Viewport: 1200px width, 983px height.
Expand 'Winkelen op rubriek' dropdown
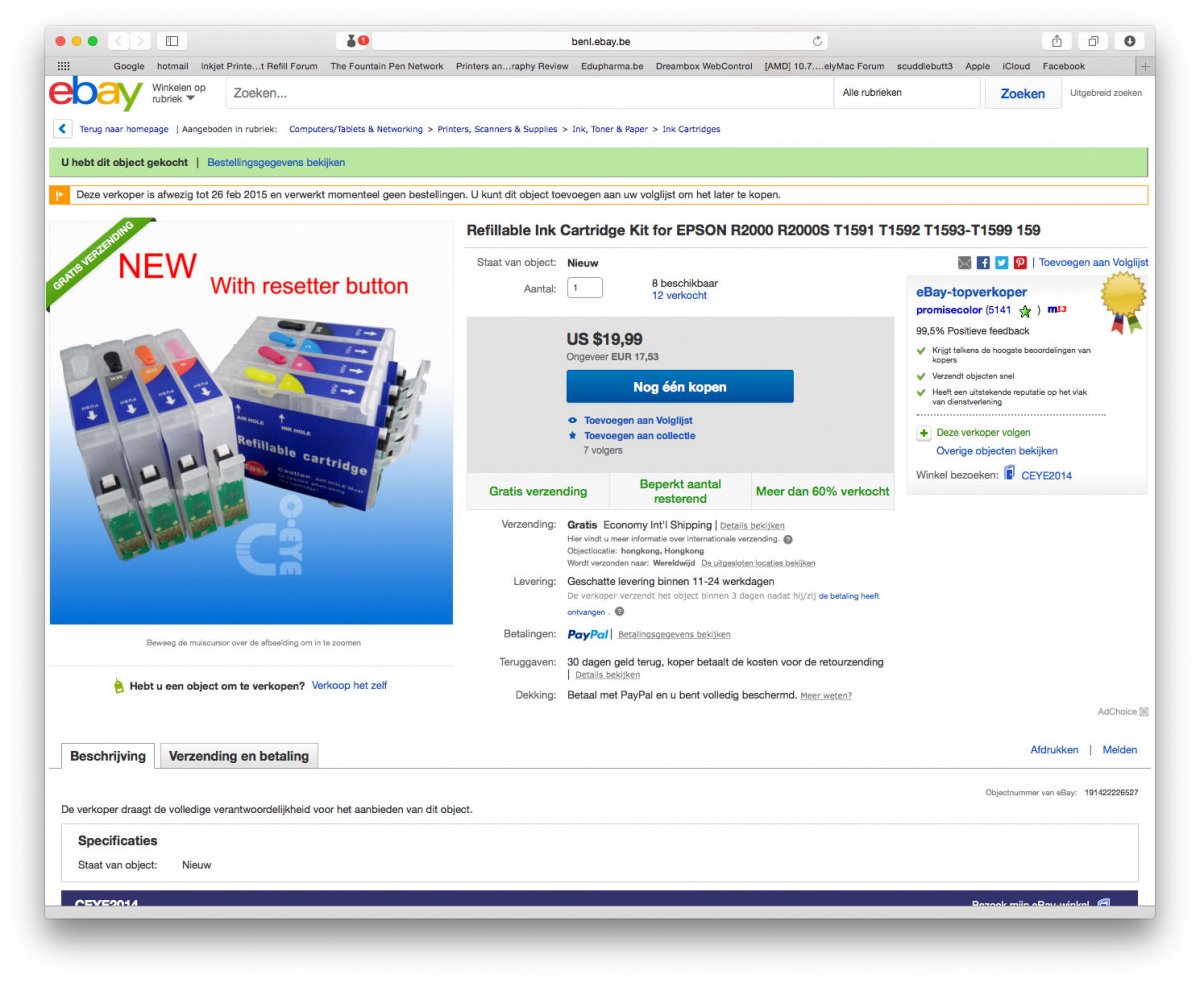pyautogui.click(x=179, y=93)
